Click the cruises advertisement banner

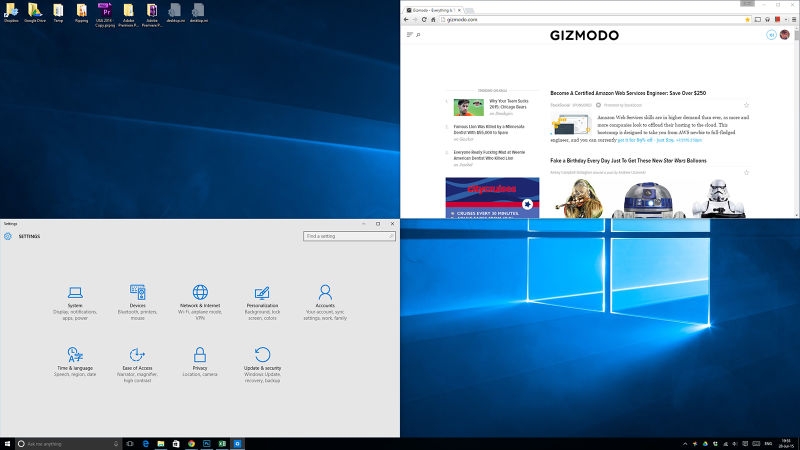492,198
